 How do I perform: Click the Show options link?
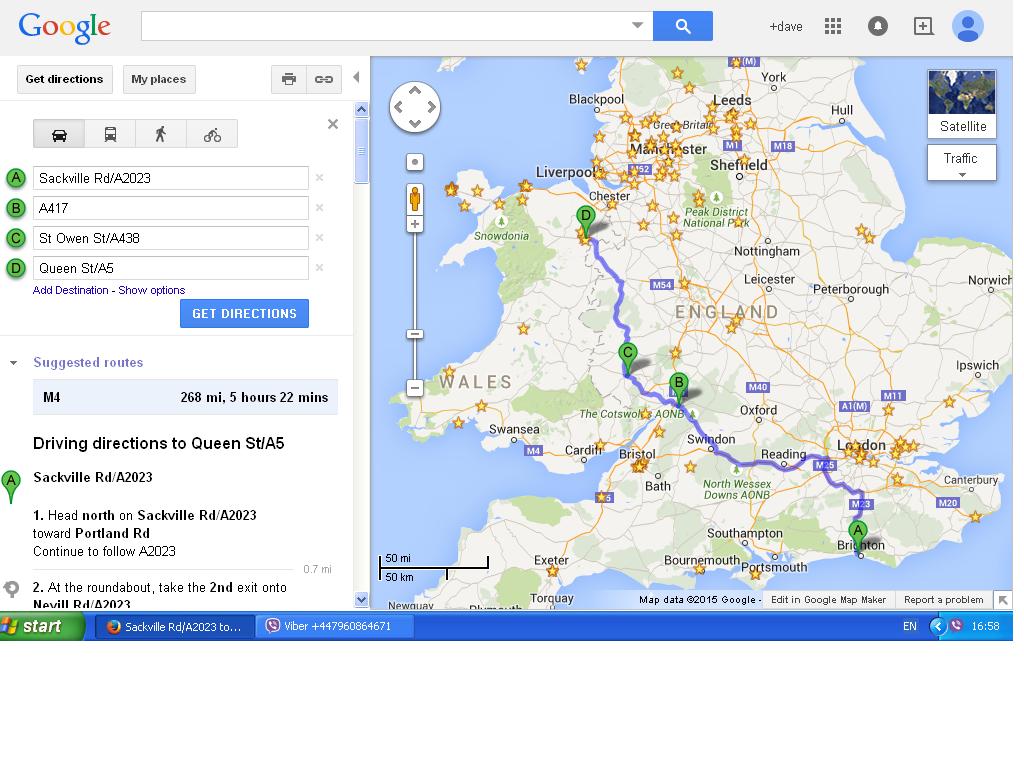(x=152, y=290)
